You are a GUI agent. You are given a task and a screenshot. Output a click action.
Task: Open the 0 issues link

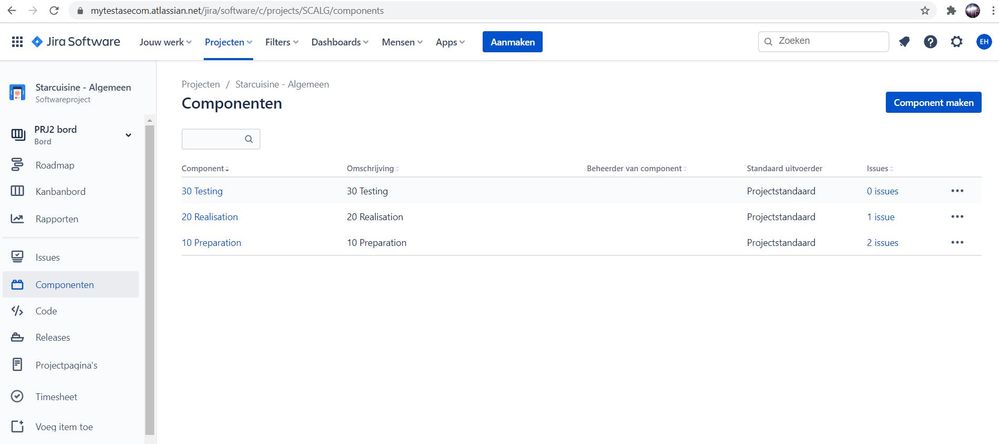(x=882, y=191)
